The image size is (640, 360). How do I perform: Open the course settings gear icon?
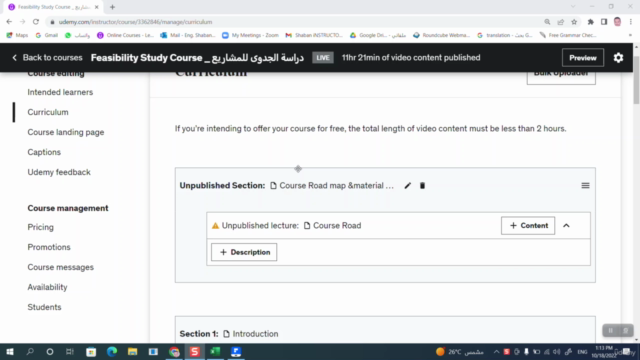pyautogui.click(x=618, y=58)
